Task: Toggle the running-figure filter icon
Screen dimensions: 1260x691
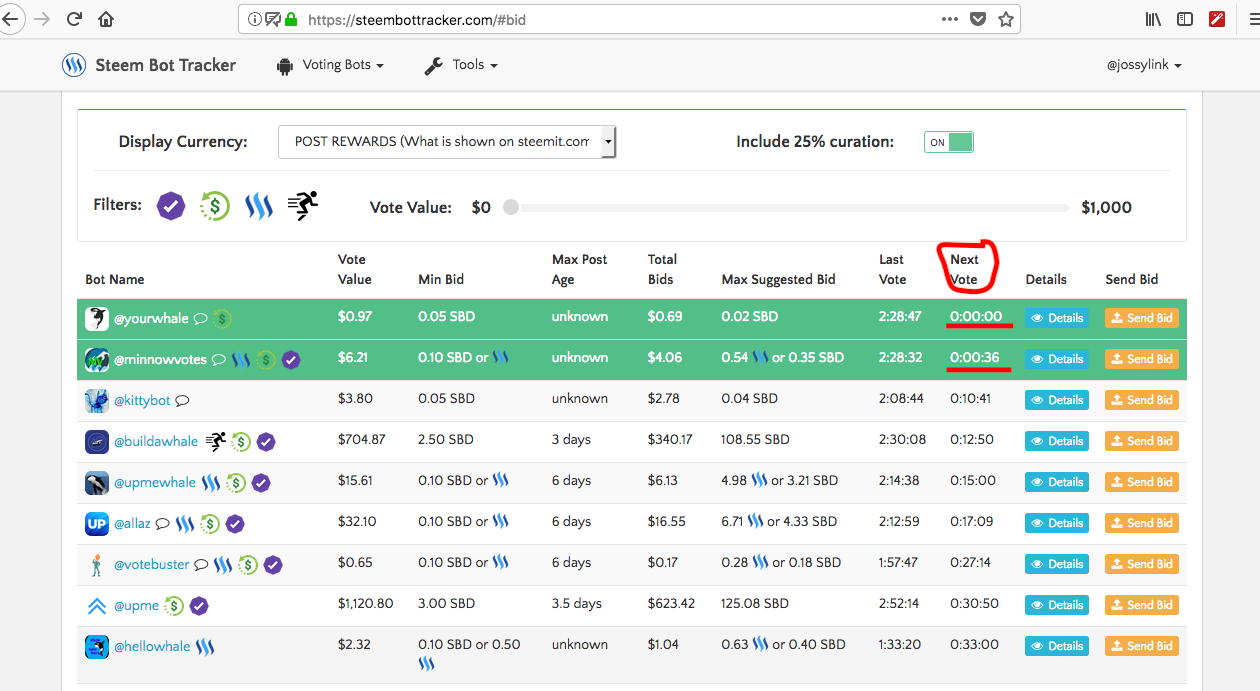Action: (302, 206)
